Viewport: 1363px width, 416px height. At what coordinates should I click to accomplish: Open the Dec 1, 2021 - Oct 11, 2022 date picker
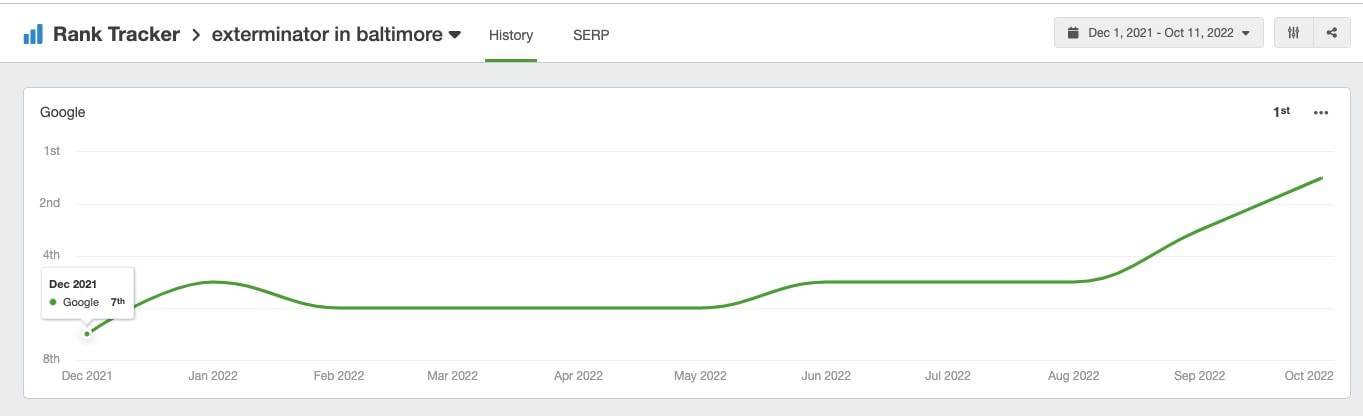(1159, 33)
